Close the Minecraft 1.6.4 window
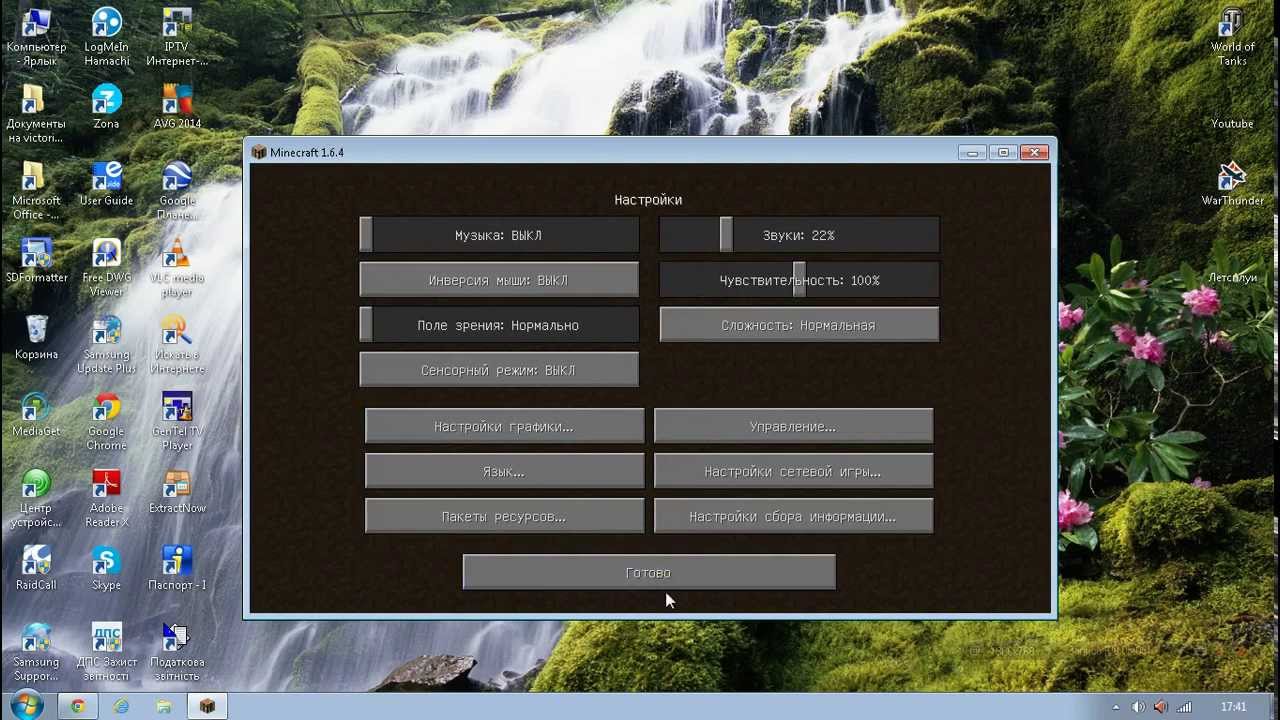This screenshot has width=1280, height=720. click(x=1034, y=152)
